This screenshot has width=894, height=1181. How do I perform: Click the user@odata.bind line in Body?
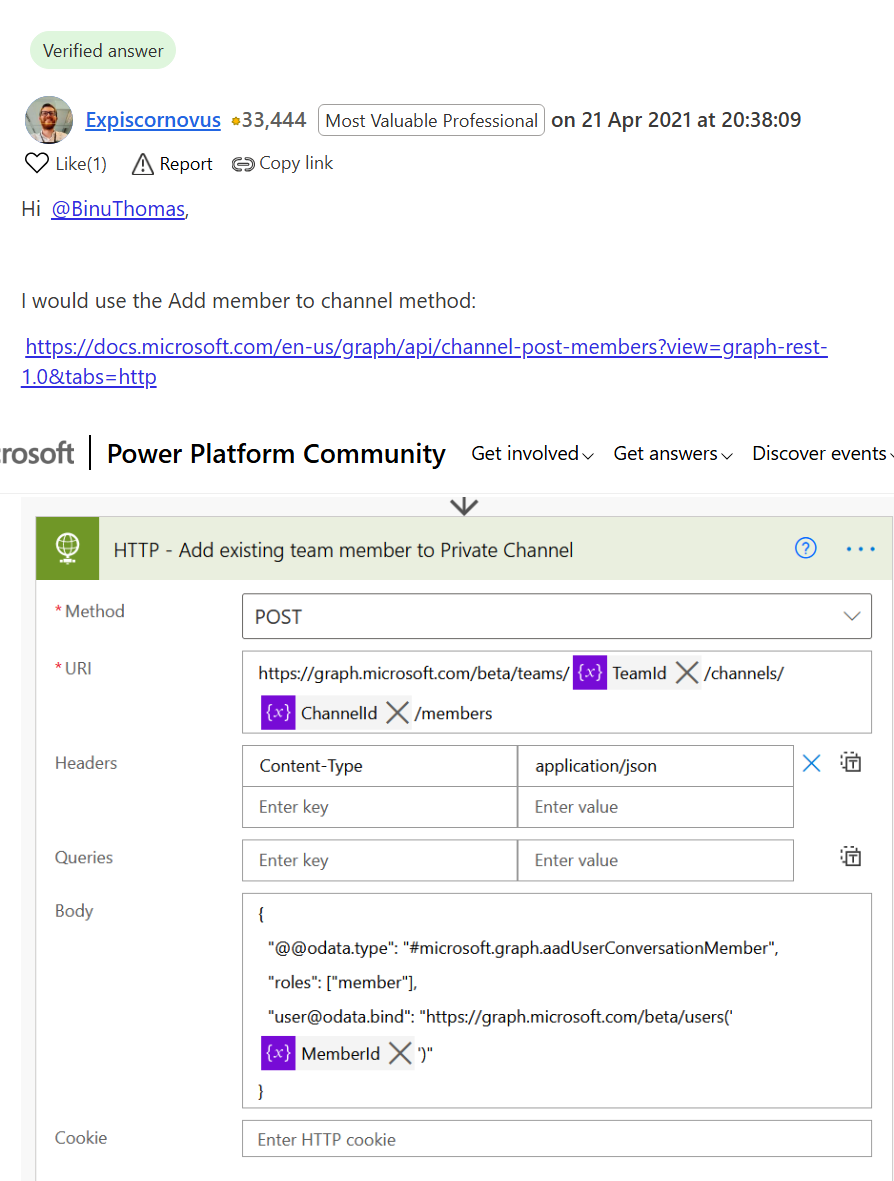pos(500,1017)
